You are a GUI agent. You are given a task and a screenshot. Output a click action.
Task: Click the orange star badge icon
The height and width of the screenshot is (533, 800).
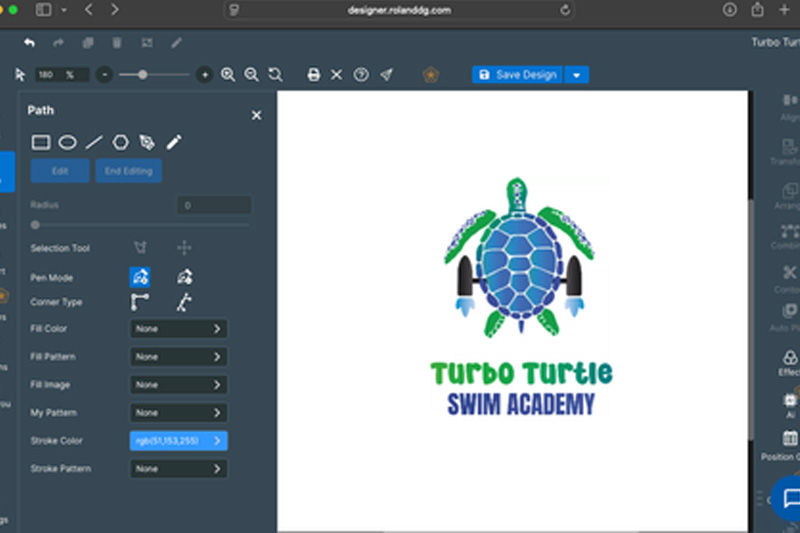point(431,75)
